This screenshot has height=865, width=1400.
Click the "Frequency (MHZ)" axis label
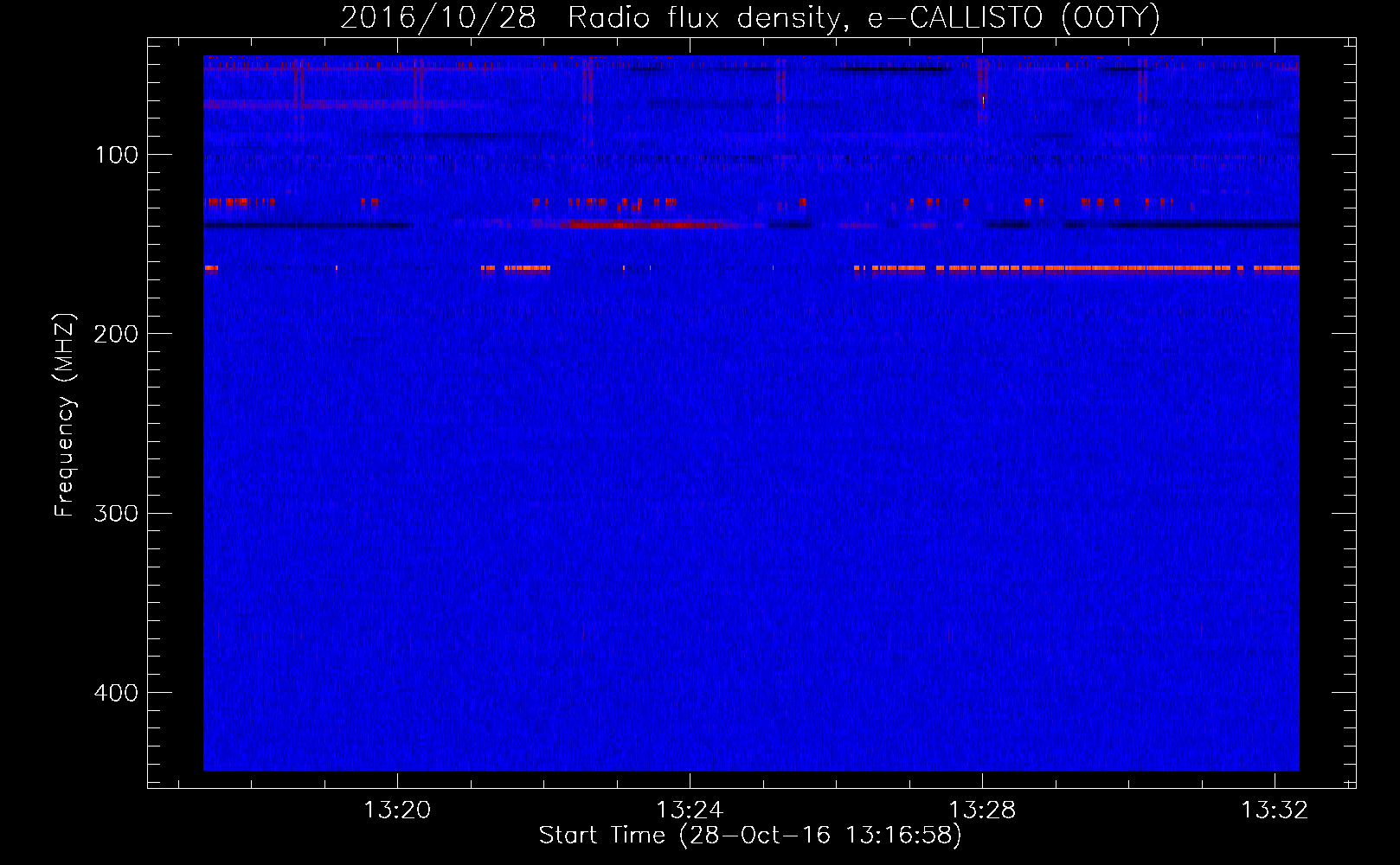click(65, 415)
